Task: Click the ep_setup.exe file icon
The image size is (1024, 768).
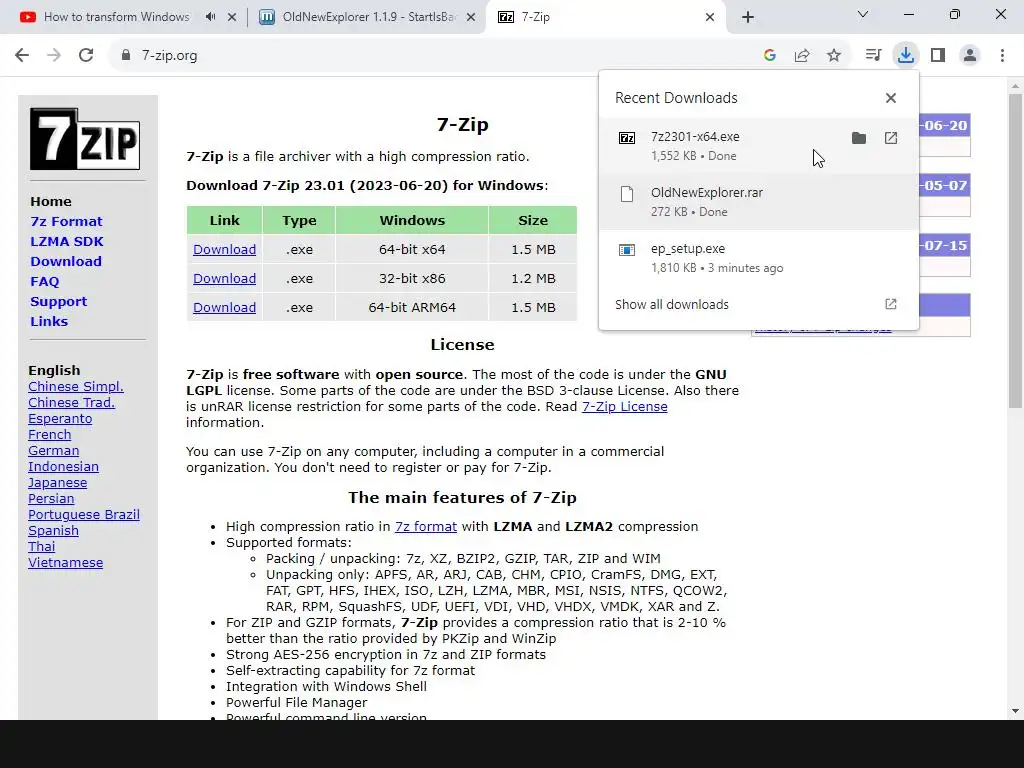Action: [627, 250]
